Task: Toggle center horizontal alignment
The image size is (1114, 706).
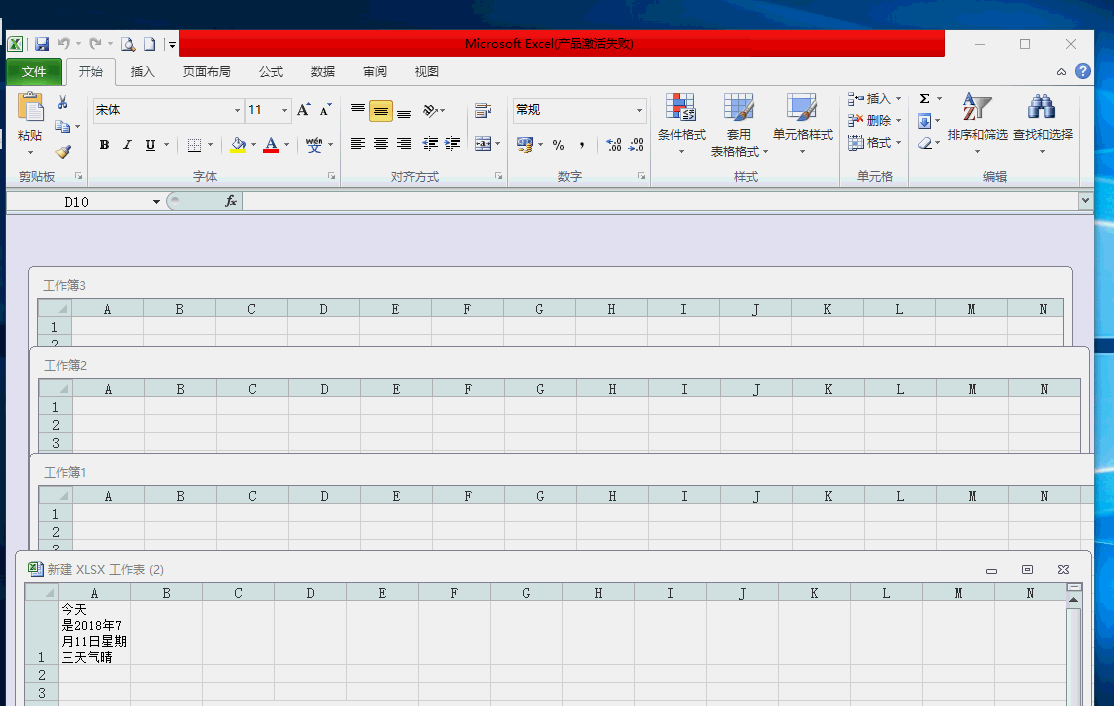Action: pos(381,143)
